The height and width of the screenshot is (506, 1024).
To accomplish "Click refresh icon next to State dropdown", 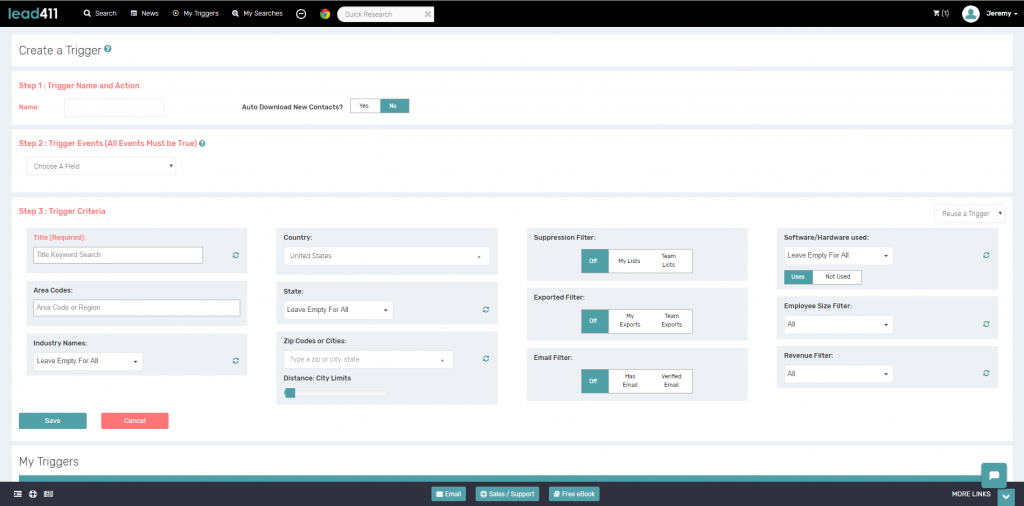I will click(485, 310).
